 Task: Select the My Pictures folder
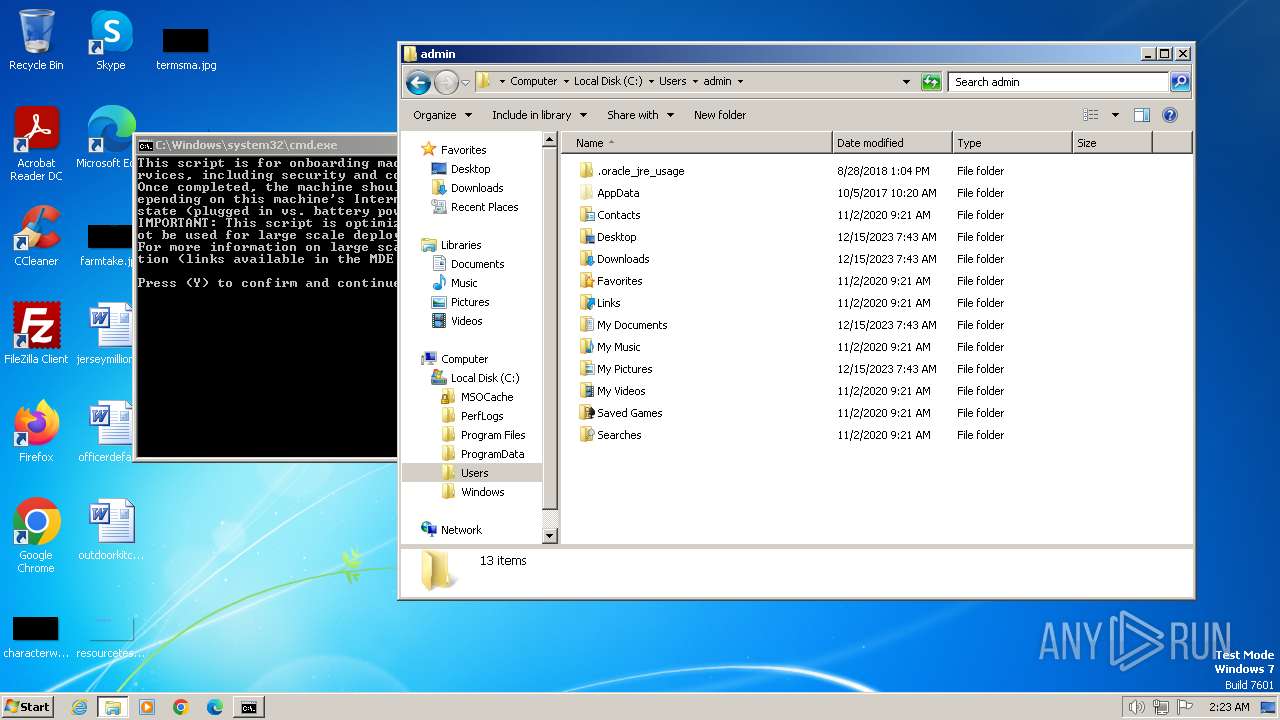[616, 369]
